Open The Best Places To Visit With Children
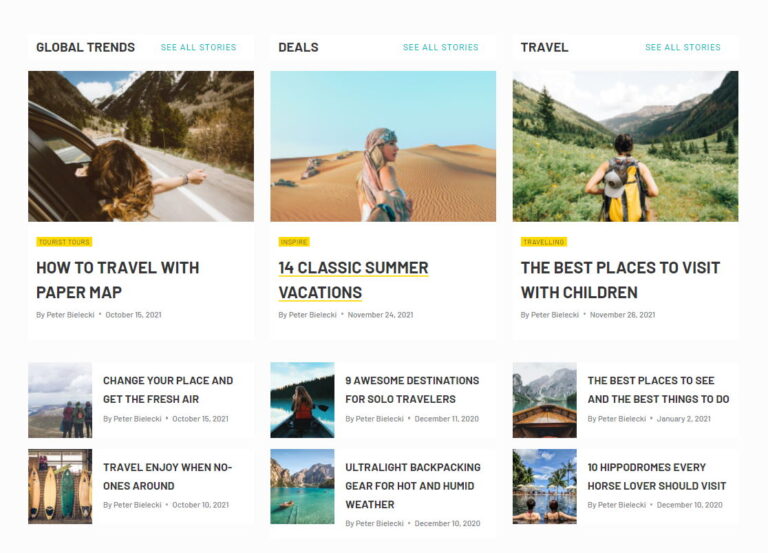This screenshot has width=768, height=553. coord(620,280)
